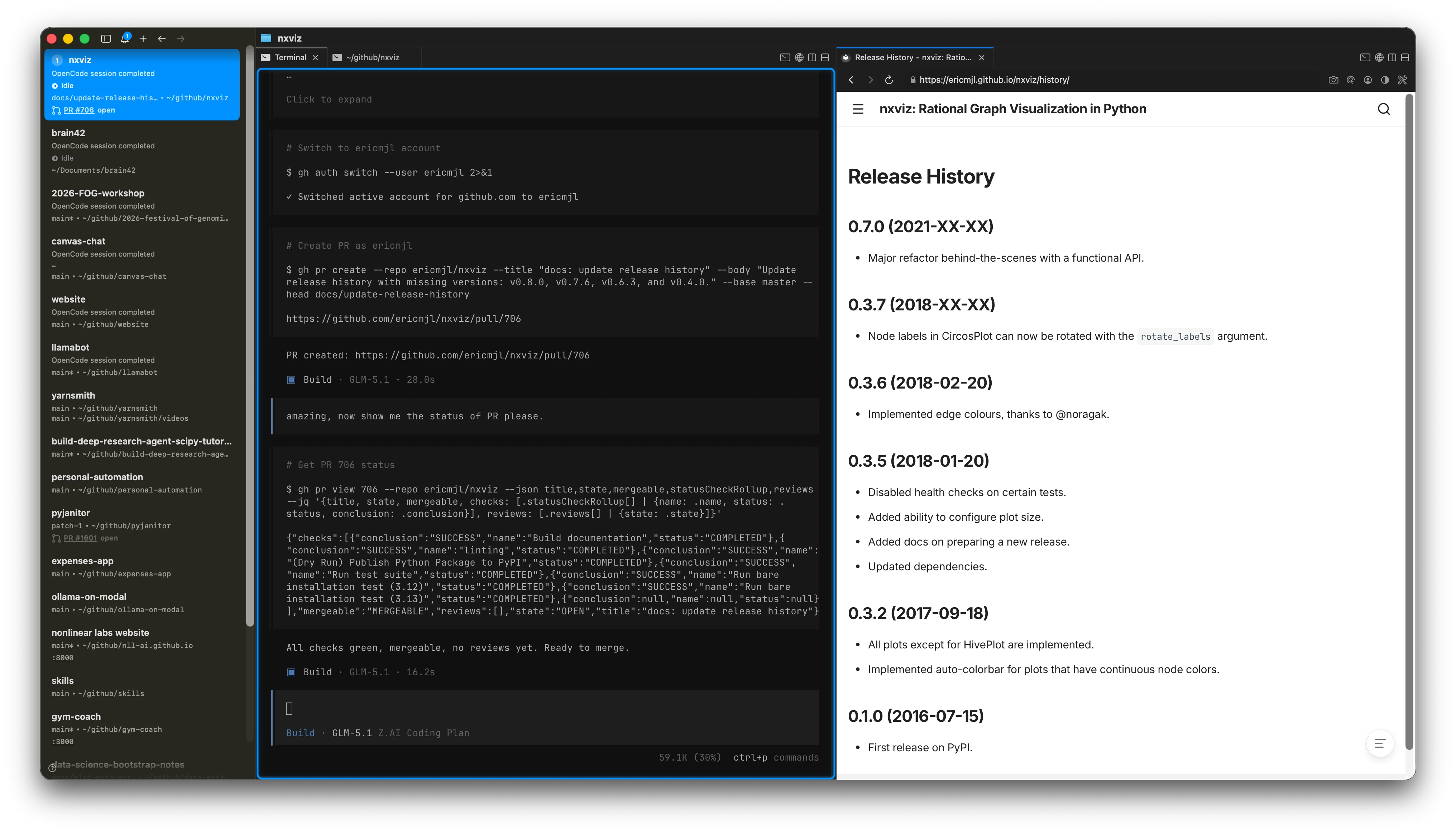Select the gym-coach workspace
The image size is (1456, 833).
[x=142, y=728]
